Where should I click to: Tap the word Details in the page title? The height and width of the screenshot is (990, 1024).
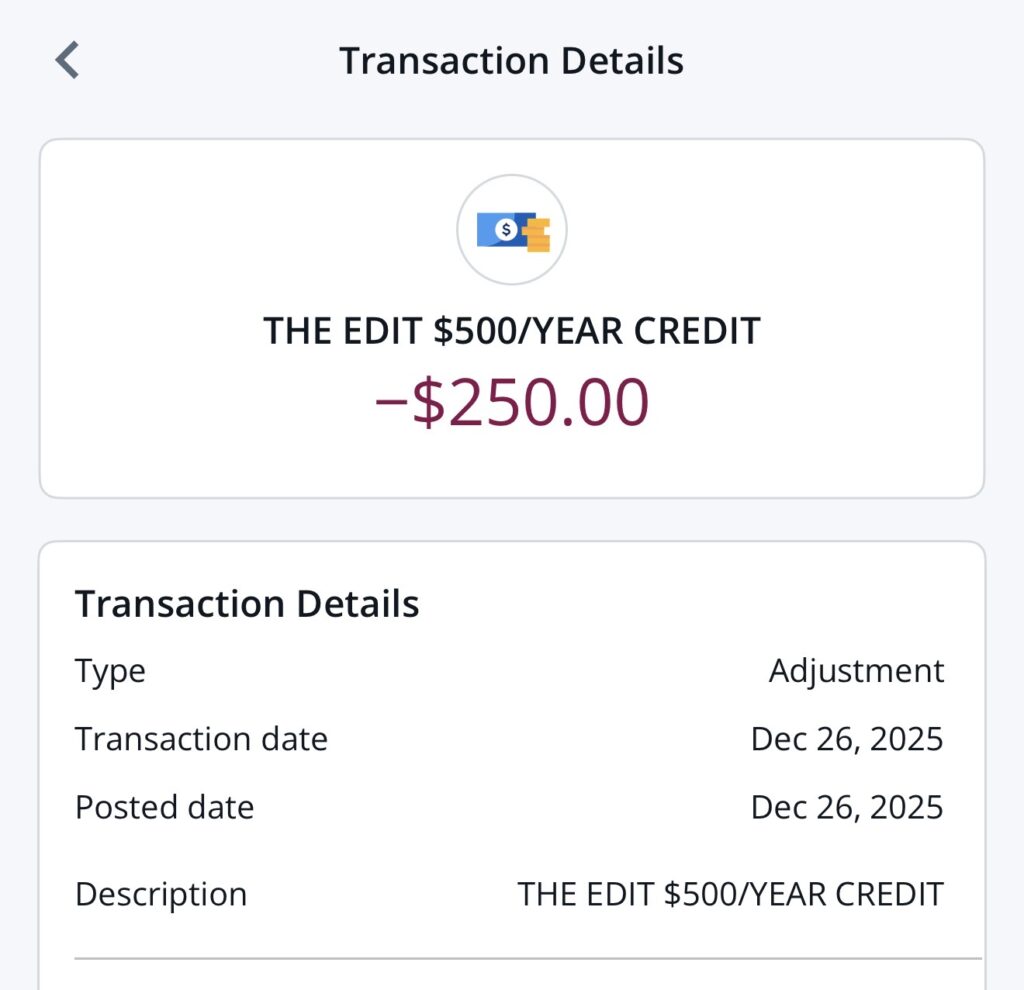(621, 61)
